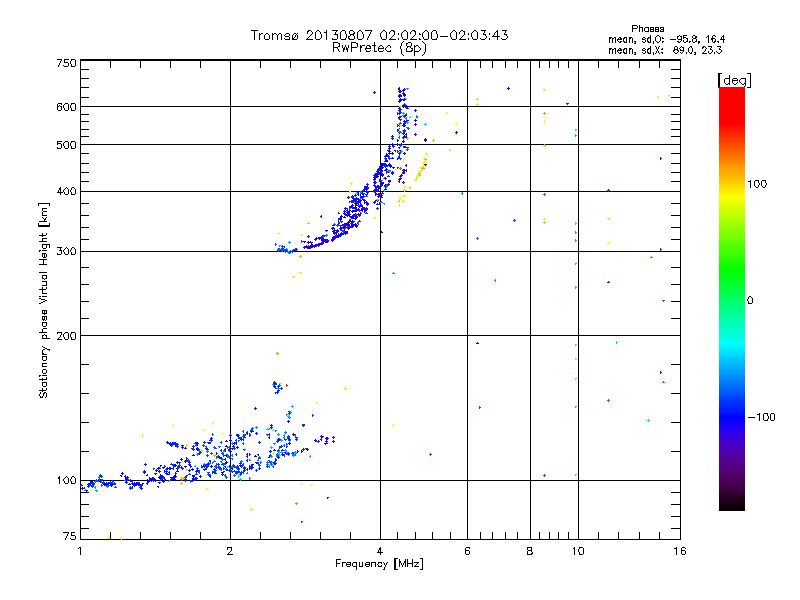The width and height of the screenshot is (800, 600).
Task: Click the "[deg]" unit label above colorbar
Action: 734,80
